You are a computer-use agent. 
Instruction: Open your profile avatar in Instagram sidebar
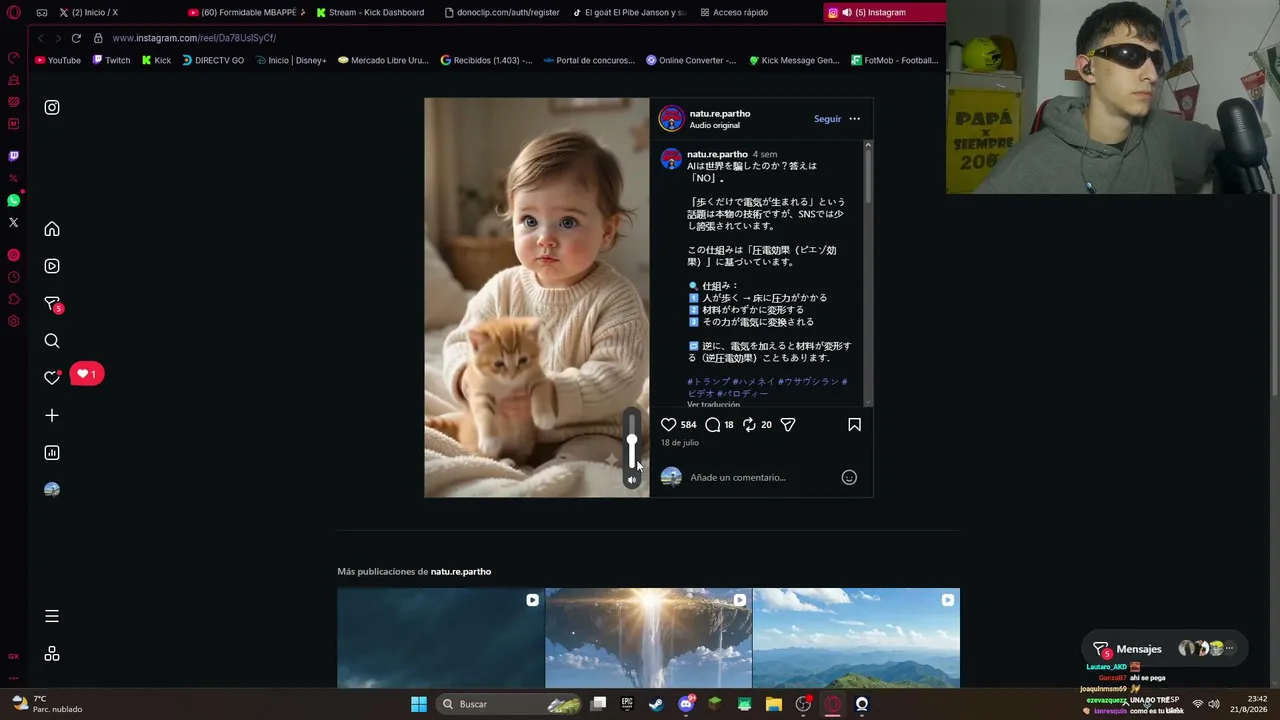pos(52,489)
